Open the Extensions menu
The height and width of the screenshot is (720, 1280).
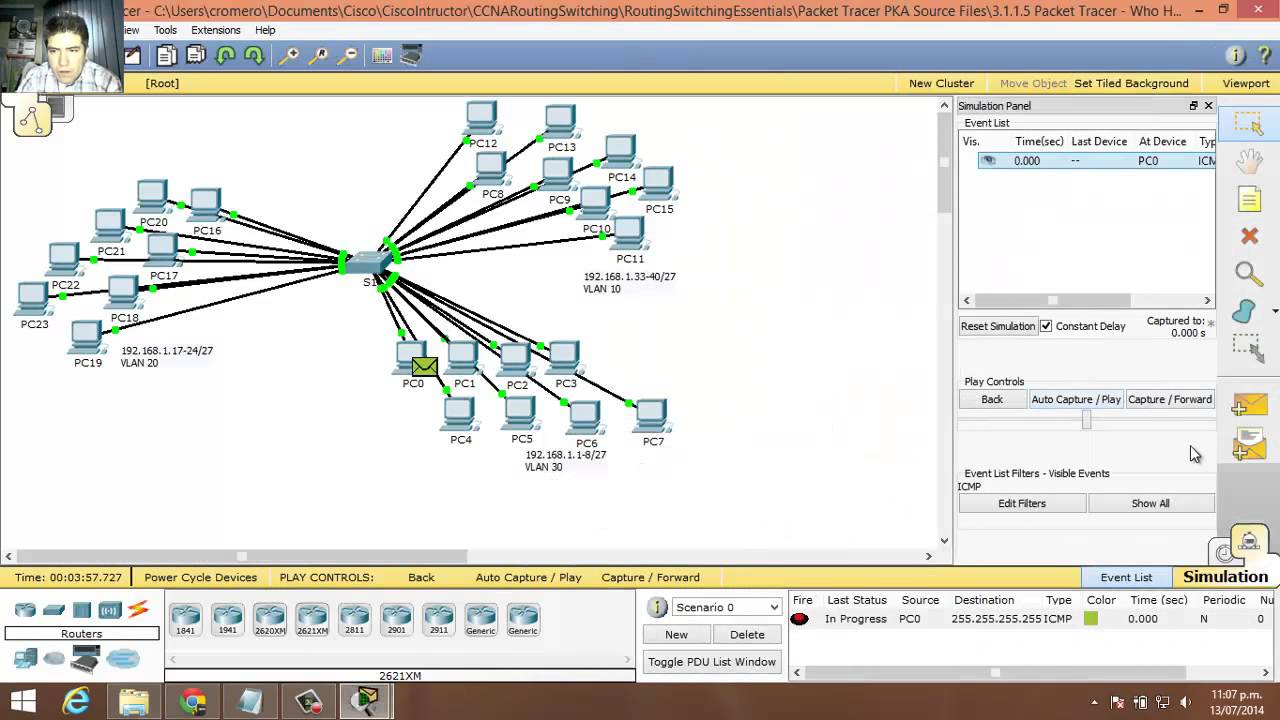(x=216, y=30)
